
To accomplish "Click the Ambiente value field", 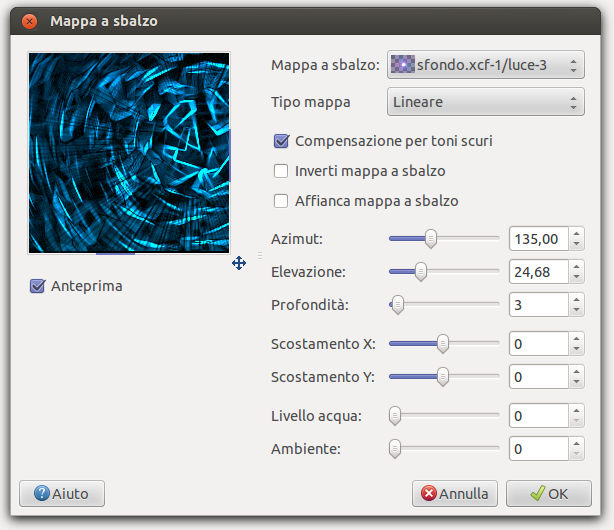I will [x=539, y=449].
